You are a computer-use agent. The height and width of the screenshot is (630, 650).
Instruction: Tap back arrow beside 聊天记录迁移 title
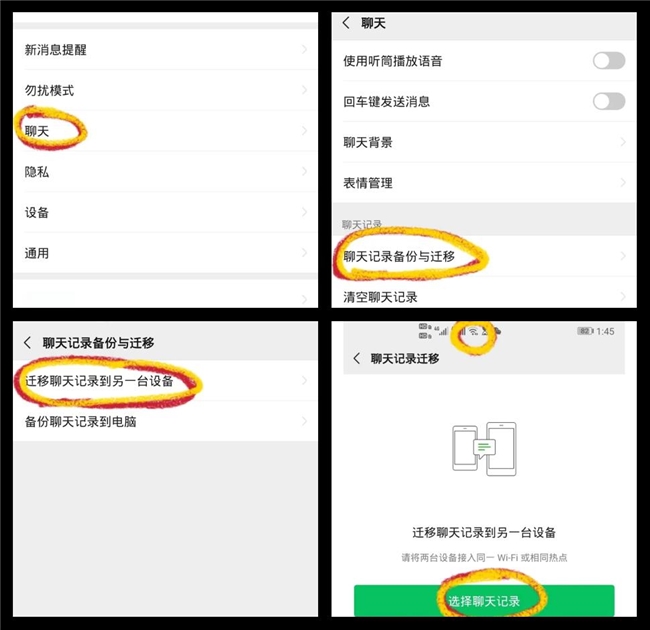(357, 359)
